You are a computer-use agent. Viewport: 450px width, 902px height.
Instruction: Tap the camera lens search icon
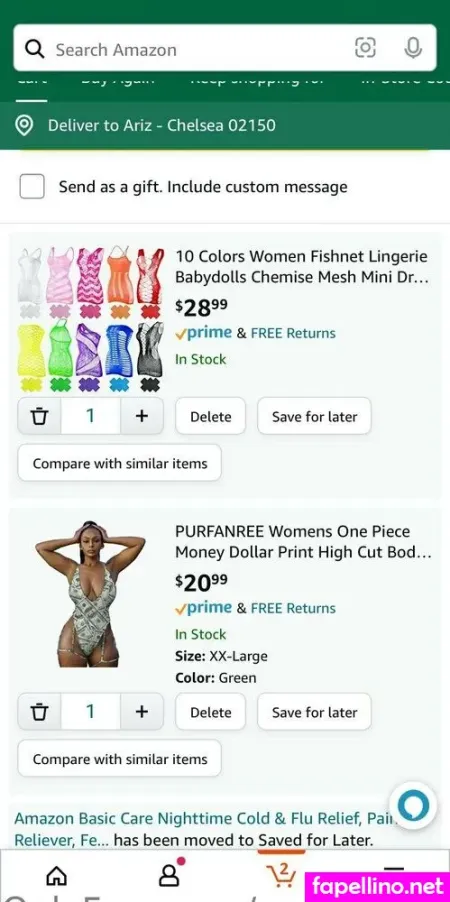coord(365,48)
